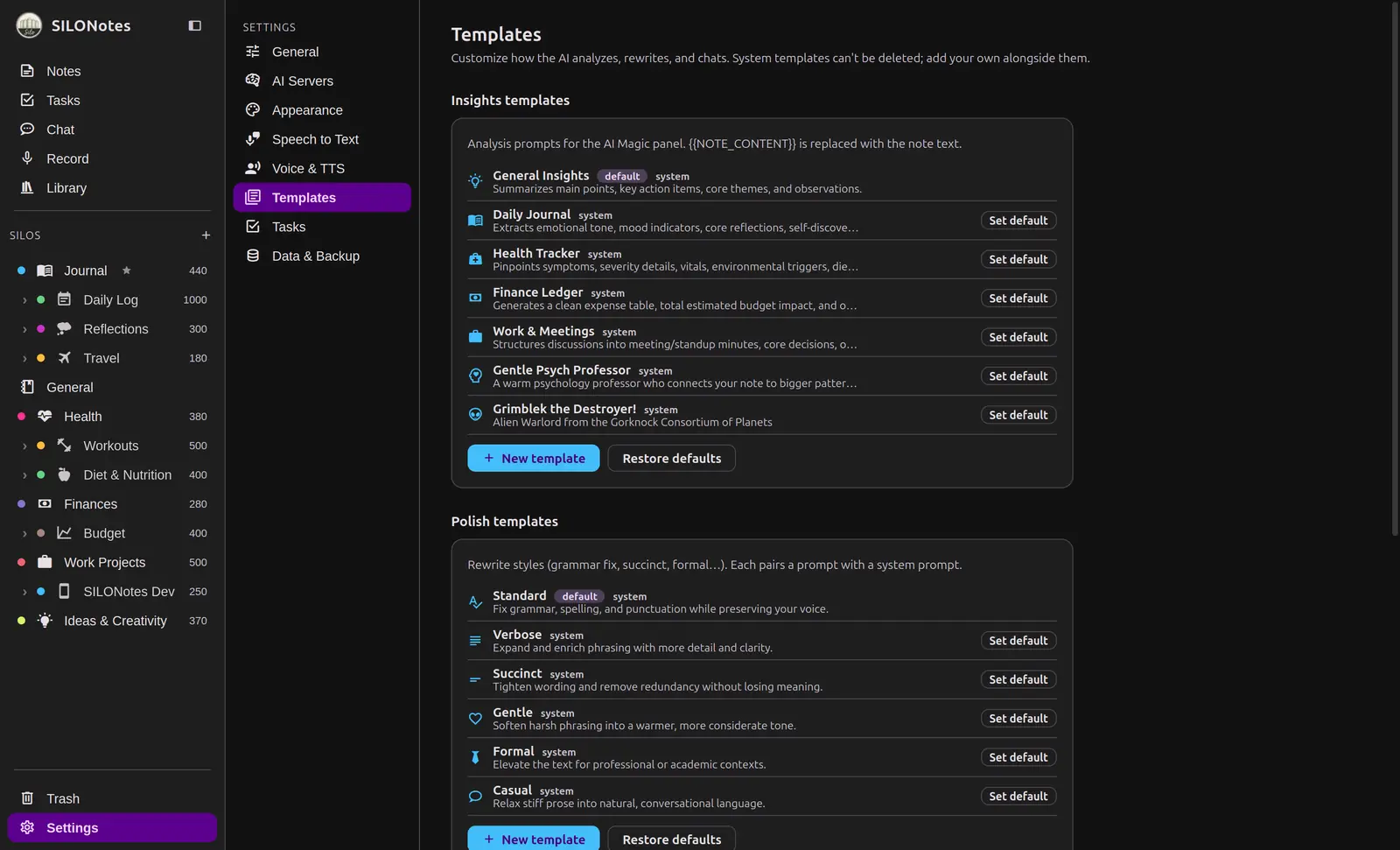1400x850 pixels.
Task: Set Grimblek the Destroyer as default
Action: point(1018,415)
